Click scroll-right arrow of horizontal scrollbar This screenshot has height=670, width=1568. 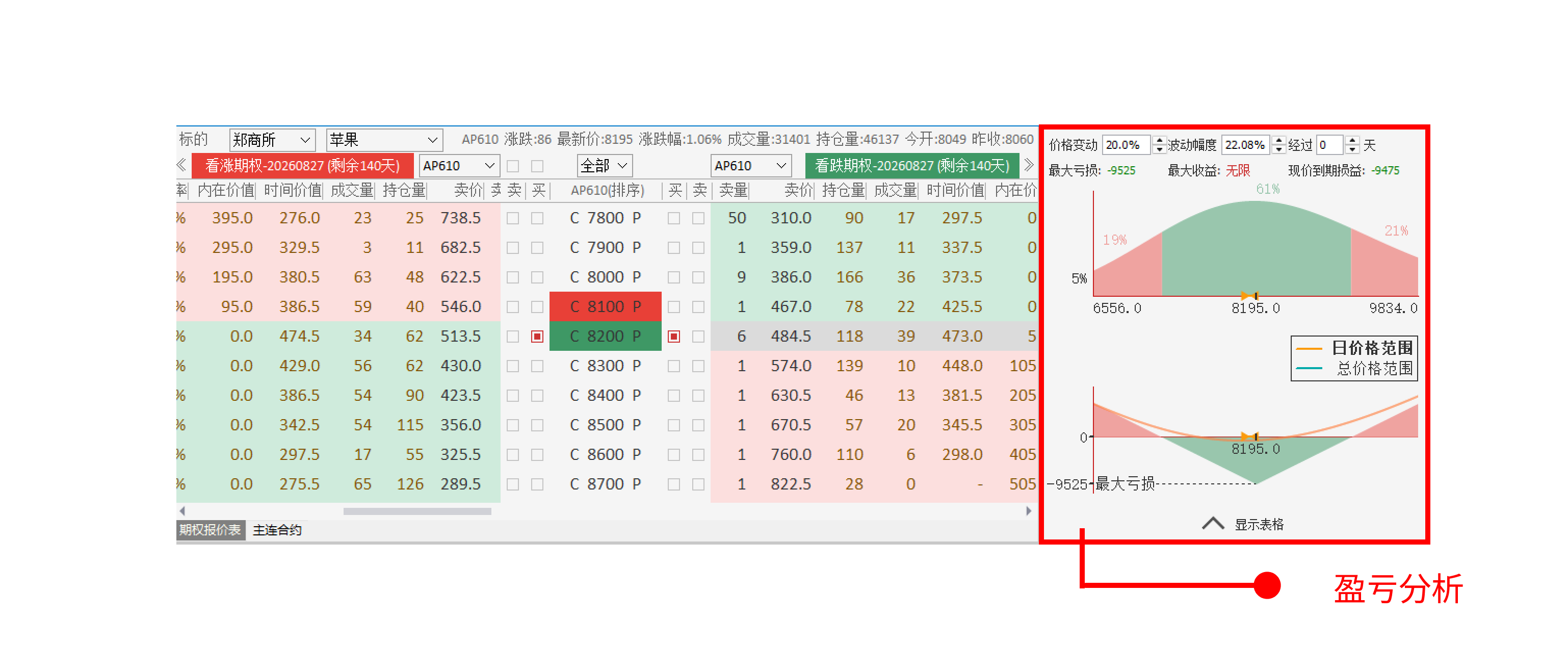tap(1029, 511)
